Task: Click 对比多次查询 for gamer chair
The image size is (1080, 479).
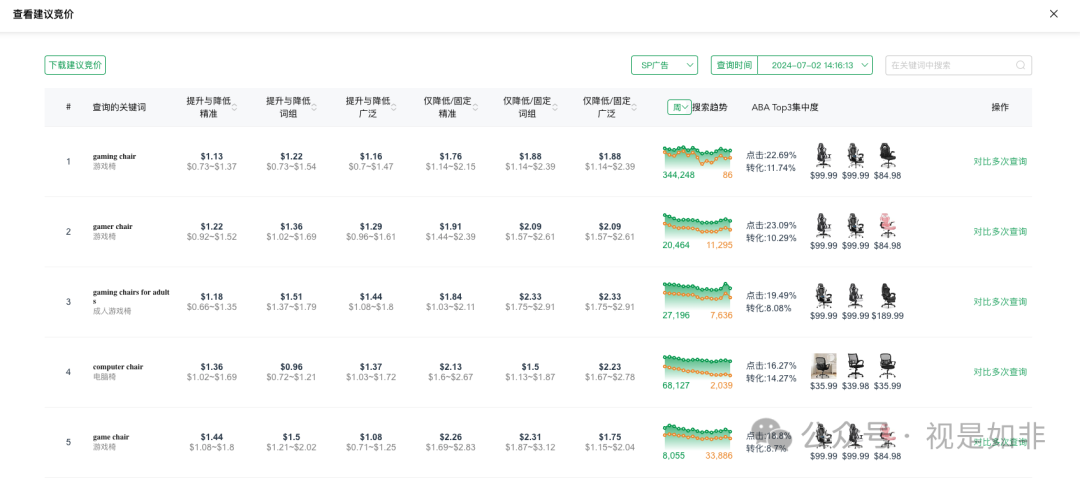Action: click(x=999, y=232)
